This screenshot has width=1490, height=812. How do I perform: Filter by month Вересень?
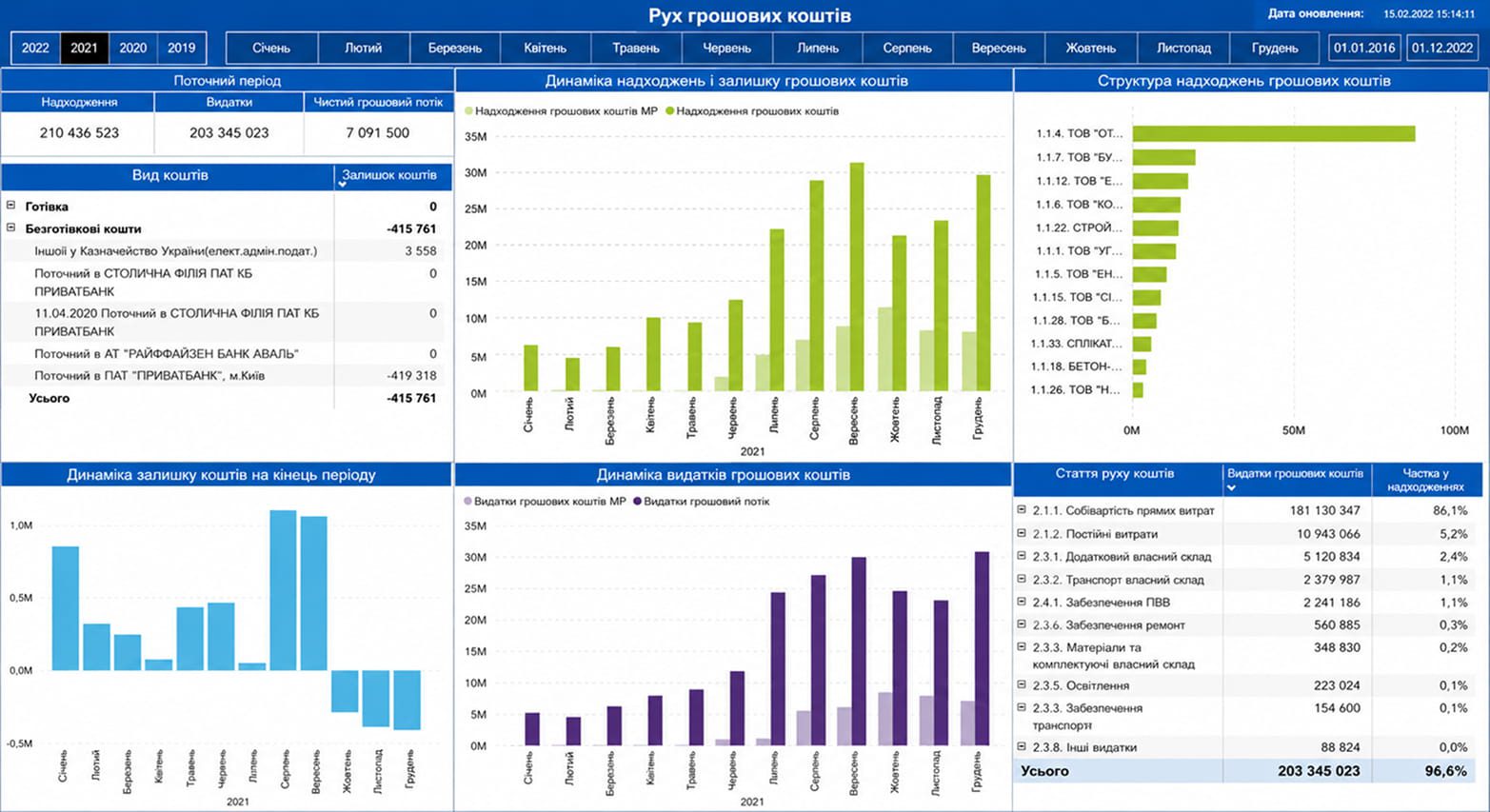click(999, 48)
